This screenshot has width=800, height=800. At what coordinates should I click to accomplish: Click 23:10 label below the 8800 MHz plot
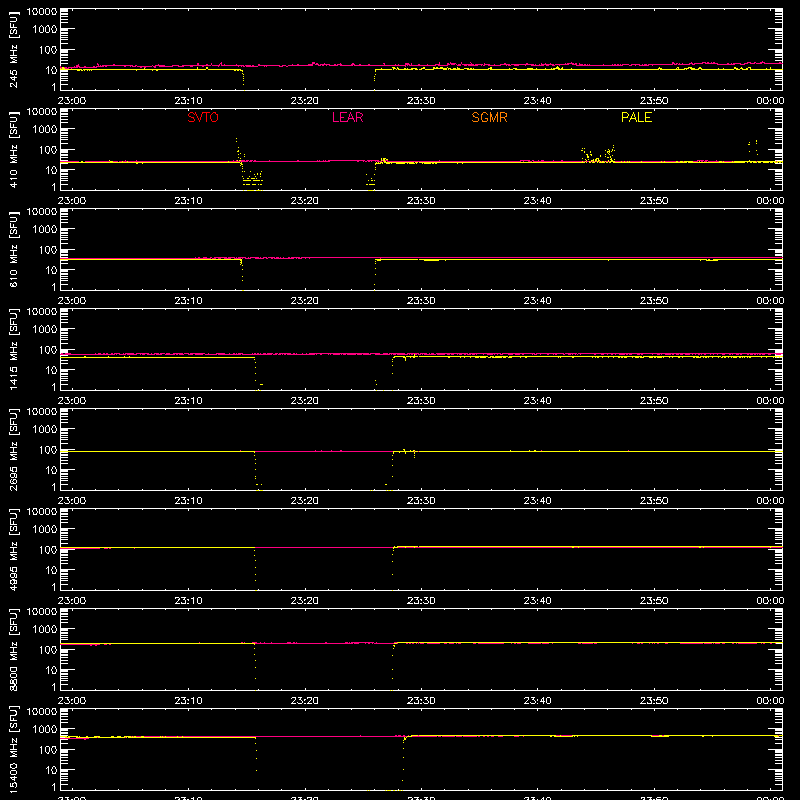coord(188,701)
